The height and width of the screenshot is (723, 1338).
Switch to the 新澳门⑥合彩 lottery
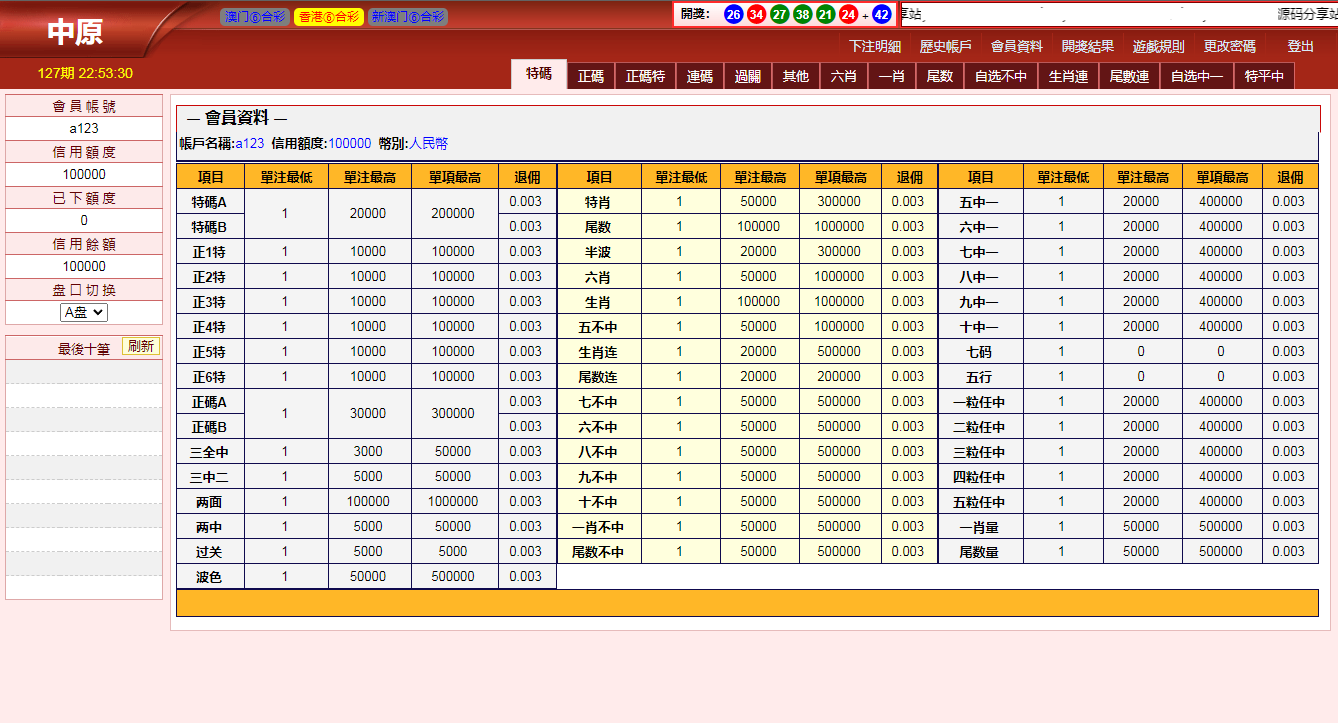pos(408,17)
